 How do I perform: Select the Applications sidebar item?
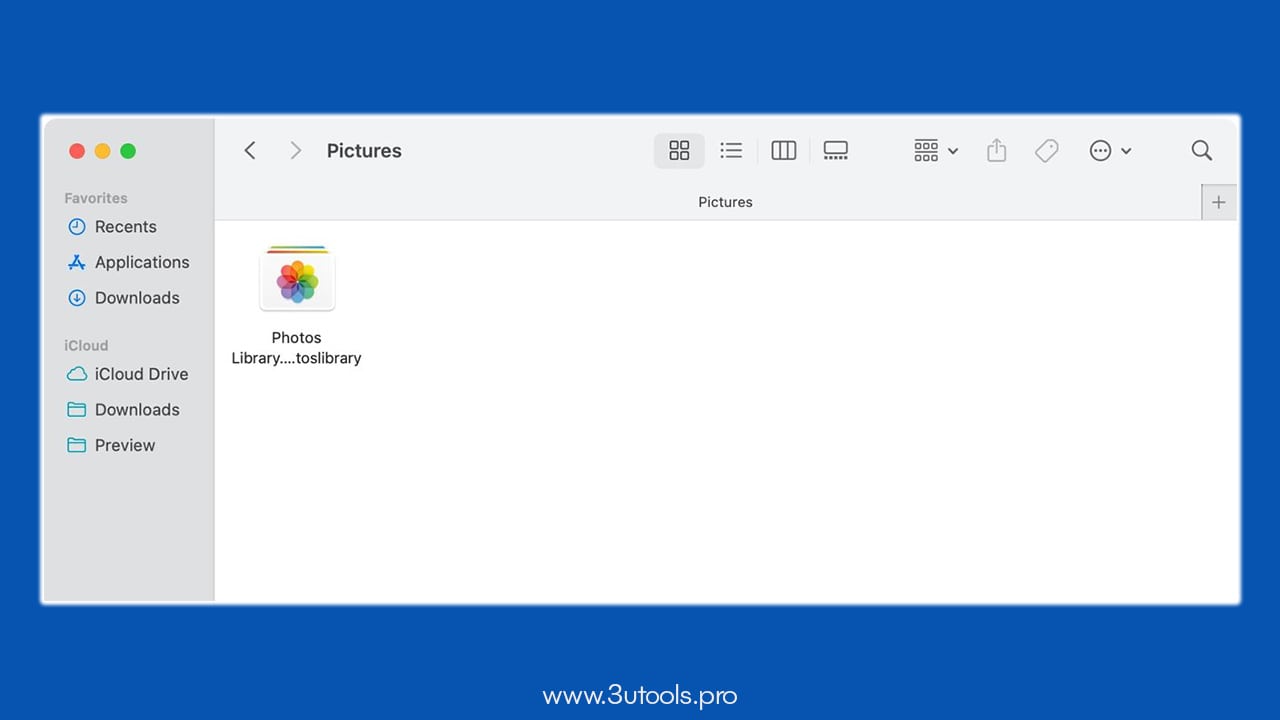click(142, 262)
